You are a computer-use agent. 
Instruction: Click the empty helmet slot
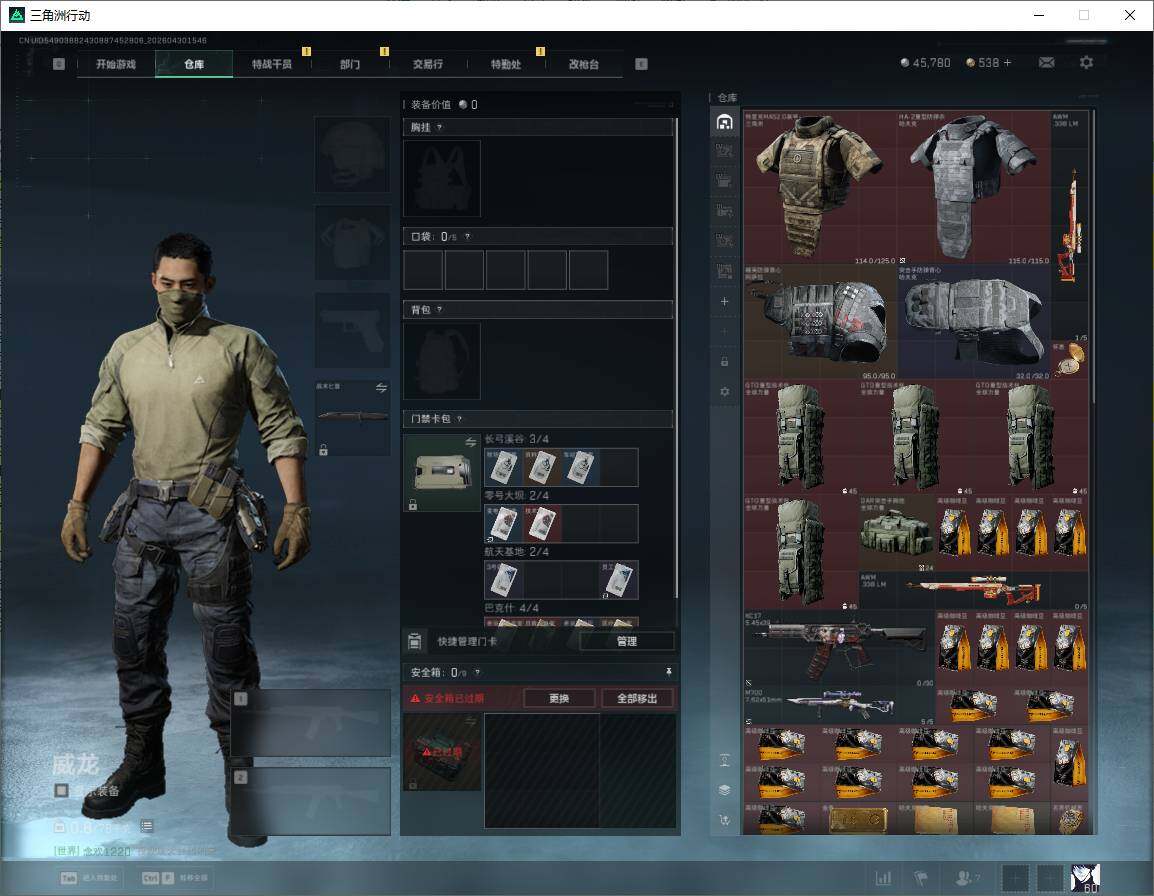(353, 155)
